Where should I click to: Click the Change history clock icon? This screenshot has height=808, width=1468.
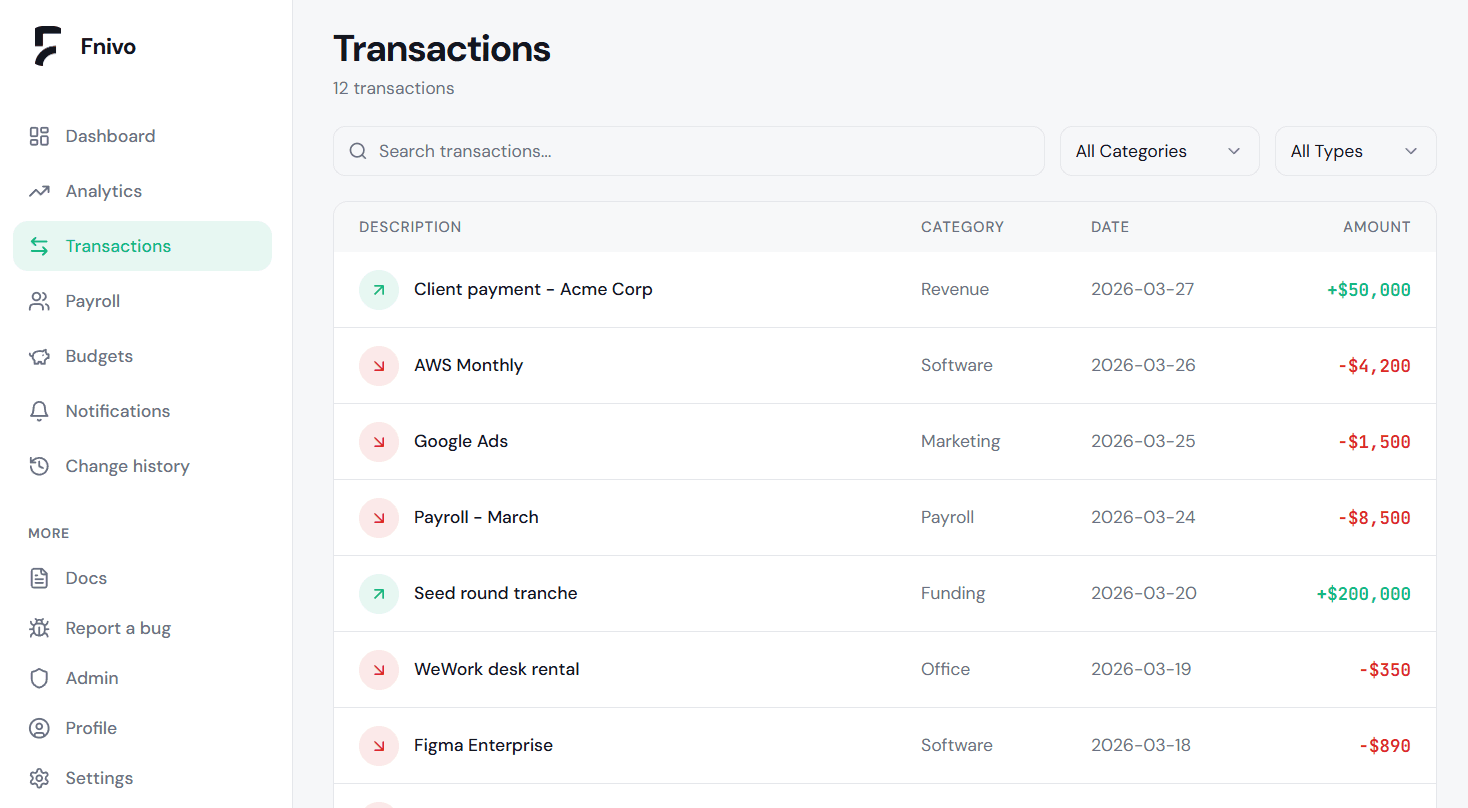pyautogui.click(x=39, y=465)
